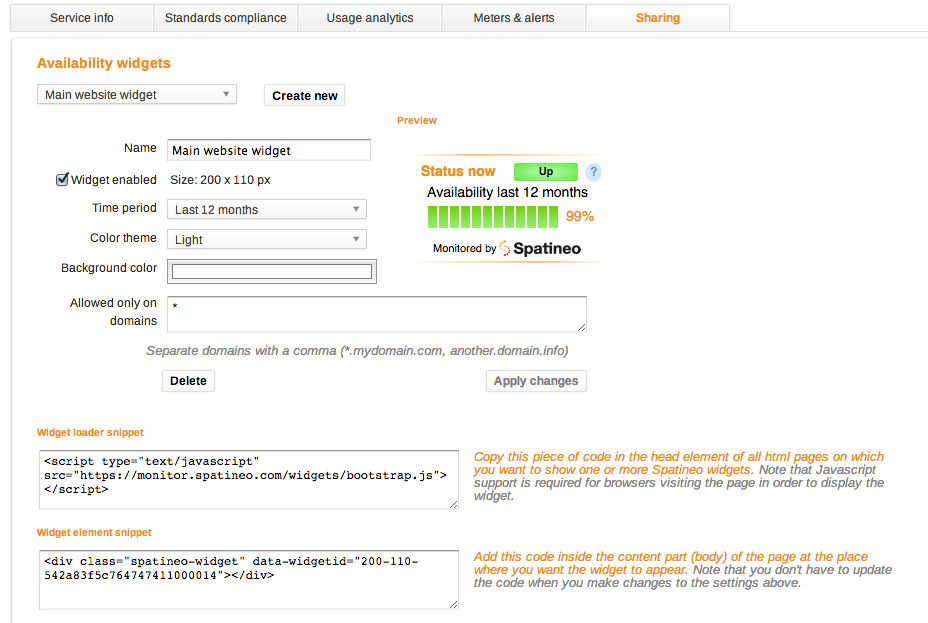Select the Sharing tab
The image size is (928, 623).
pyautogui.click(x=658, y=18)
